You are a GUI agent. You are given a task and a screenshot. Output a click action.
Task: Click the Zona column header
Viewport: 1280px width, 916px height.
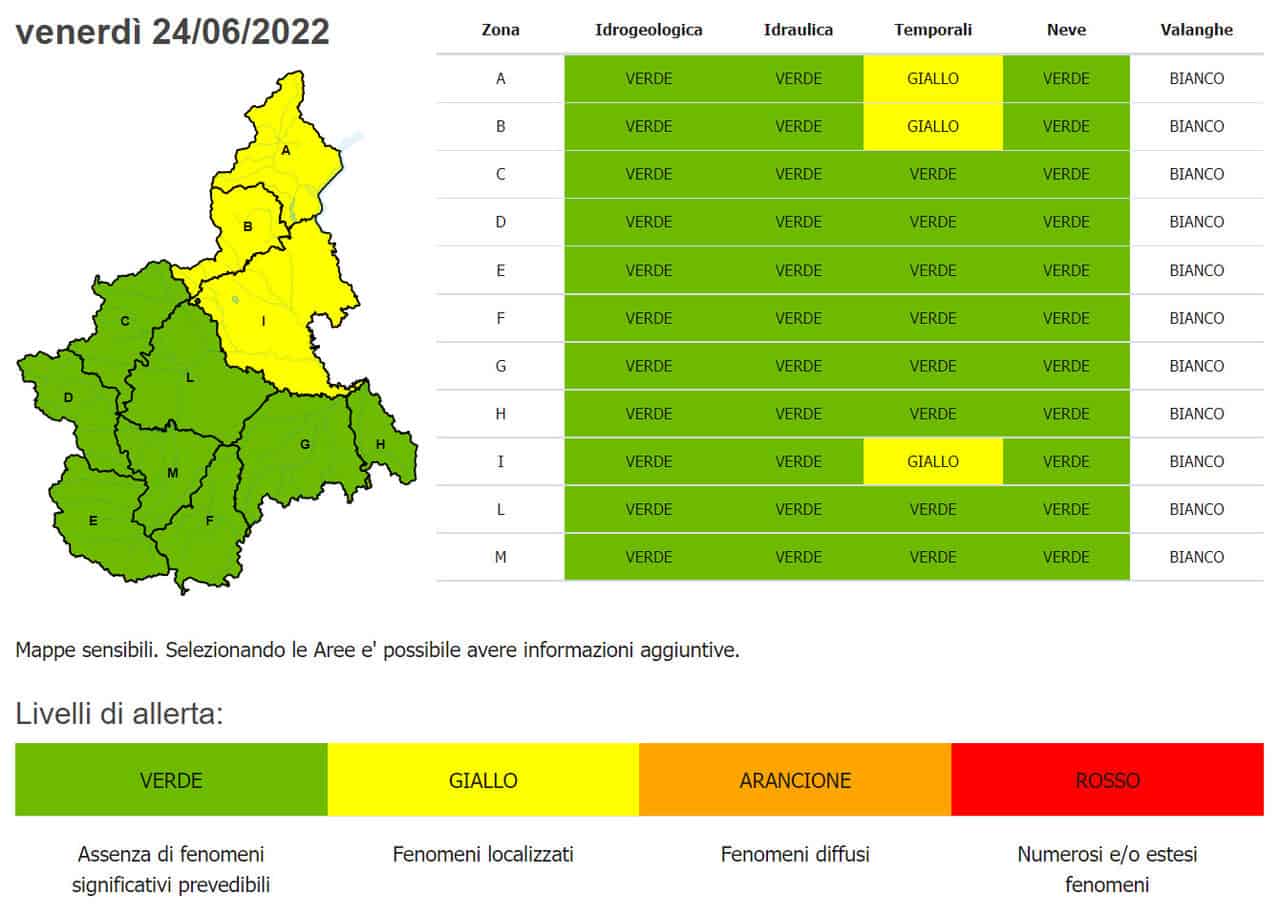click(500, 30)
